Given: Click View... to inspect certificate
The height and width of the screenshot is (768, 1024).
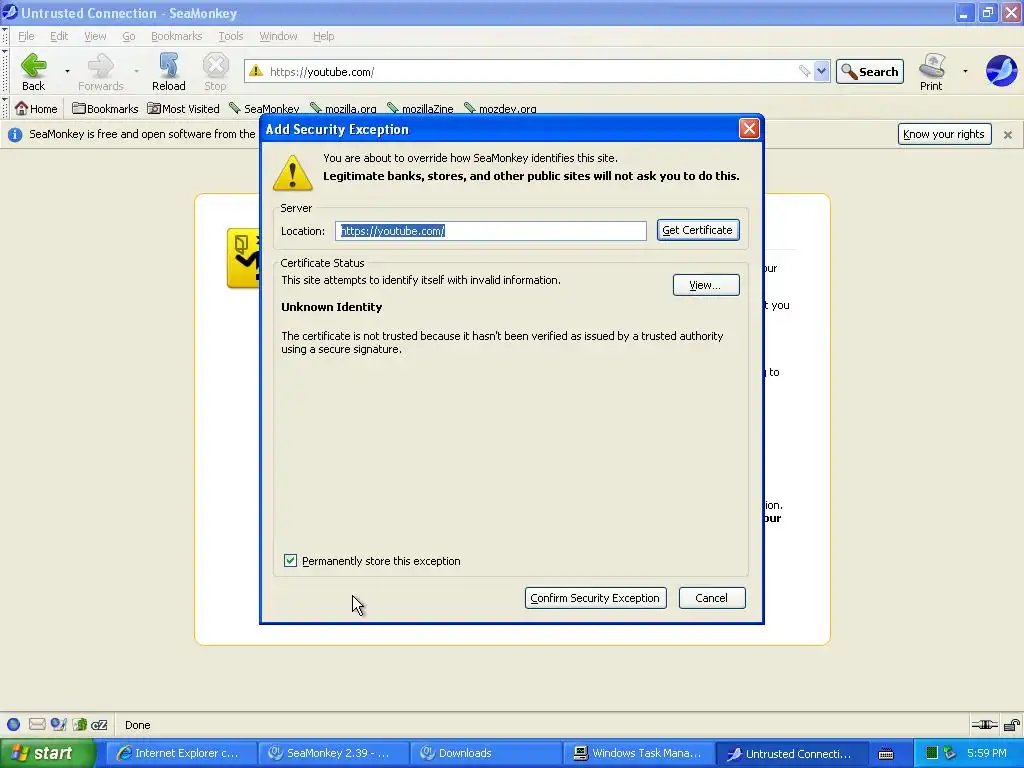Looking at the screenshot, I should pos(706,285).
